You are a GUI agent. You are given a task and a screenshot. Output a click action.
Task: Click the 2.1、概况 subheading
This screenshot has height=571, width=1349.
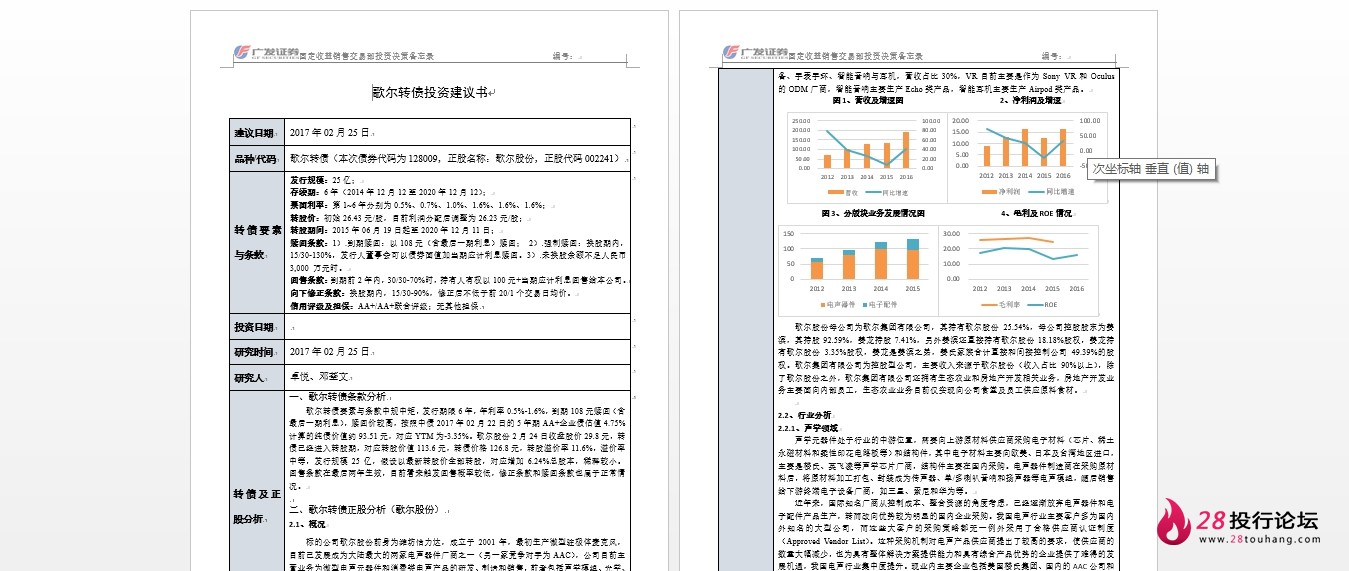(x=307, y=523)
